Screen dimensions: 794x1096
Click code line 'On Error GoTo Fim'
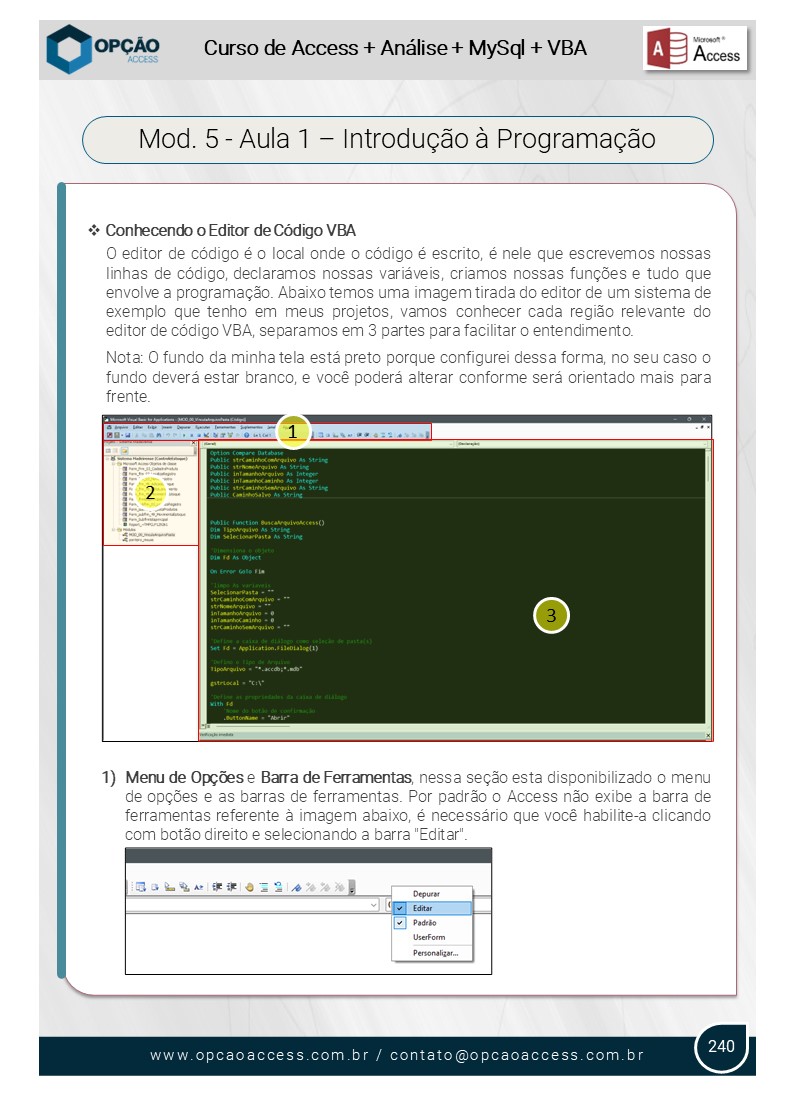point(237,571)
